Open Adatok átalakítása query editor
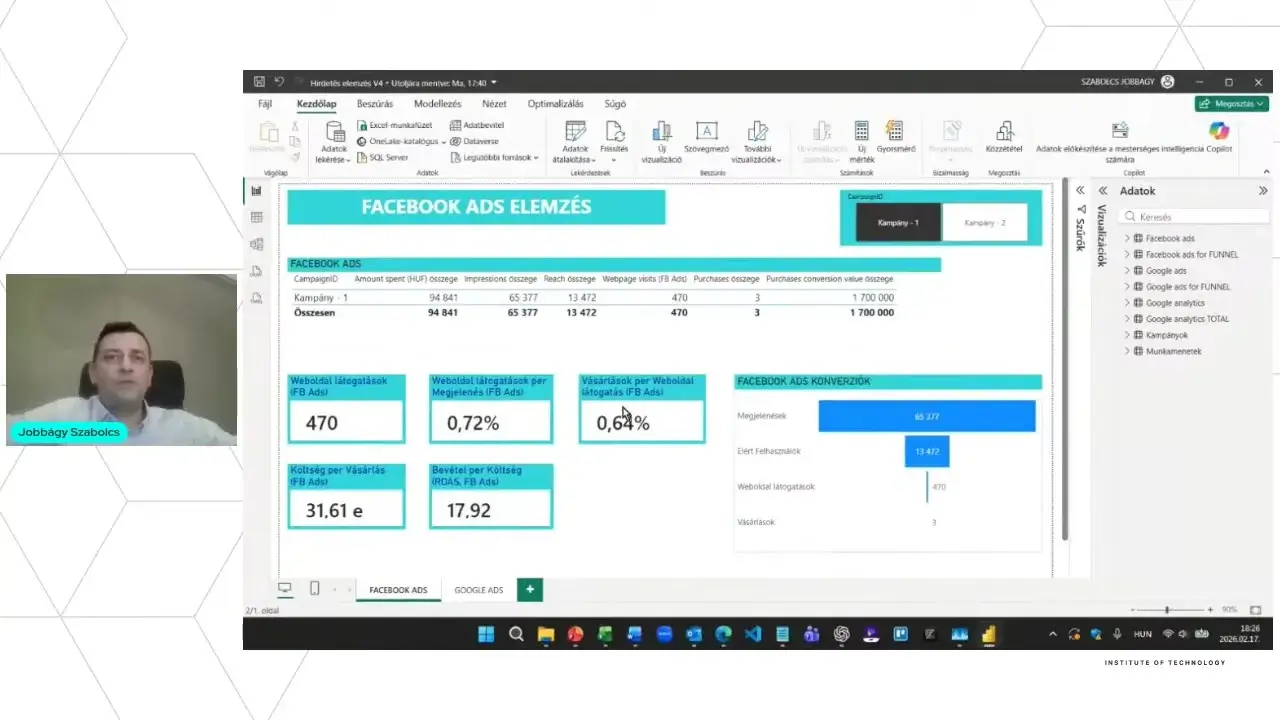The image size is (1280, 720). pyautogui.click(x=575, y=142)
